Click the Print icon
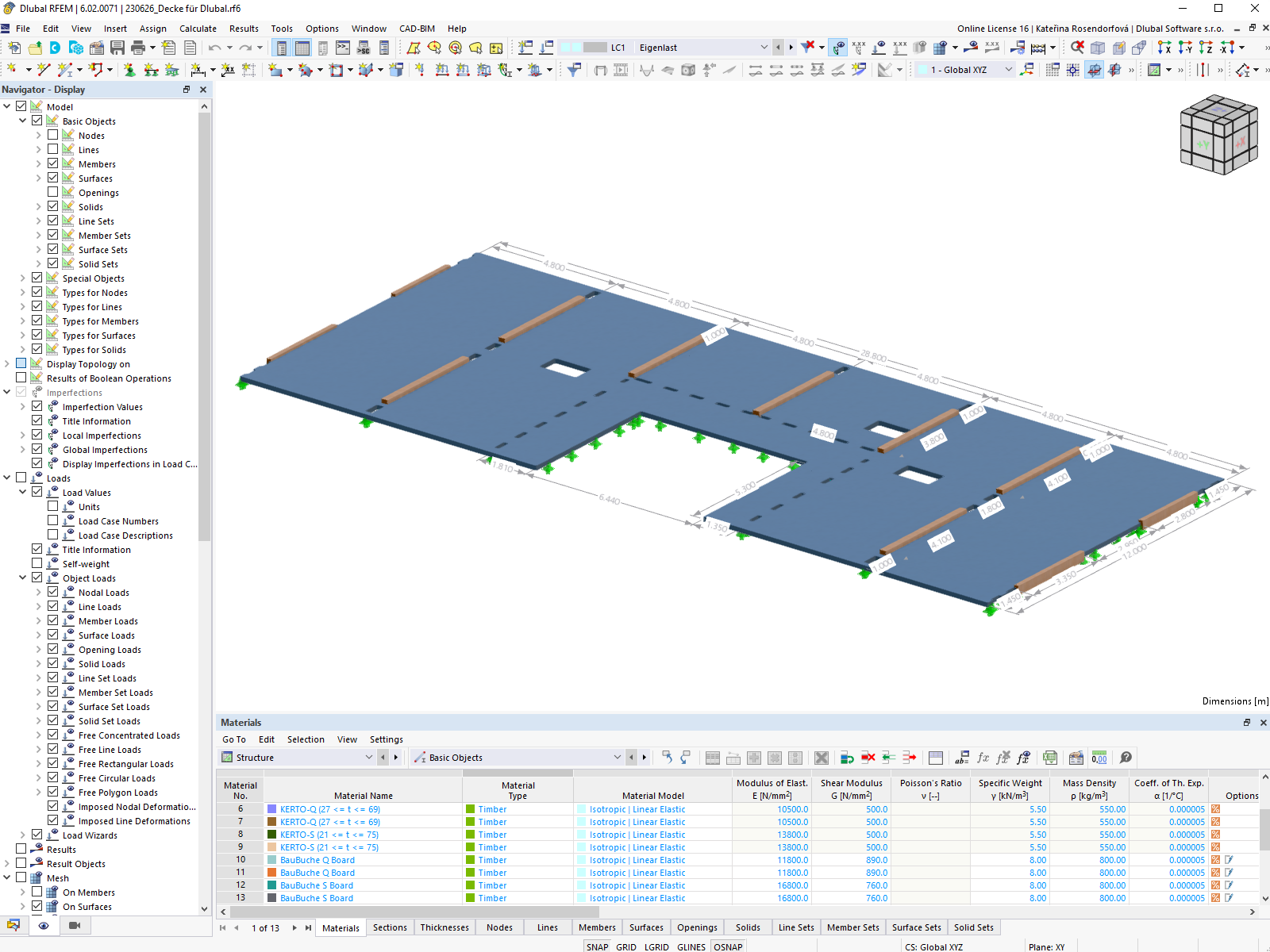Image resolution: width=1270 pixels, height=952 pixels. pos(138,47)
